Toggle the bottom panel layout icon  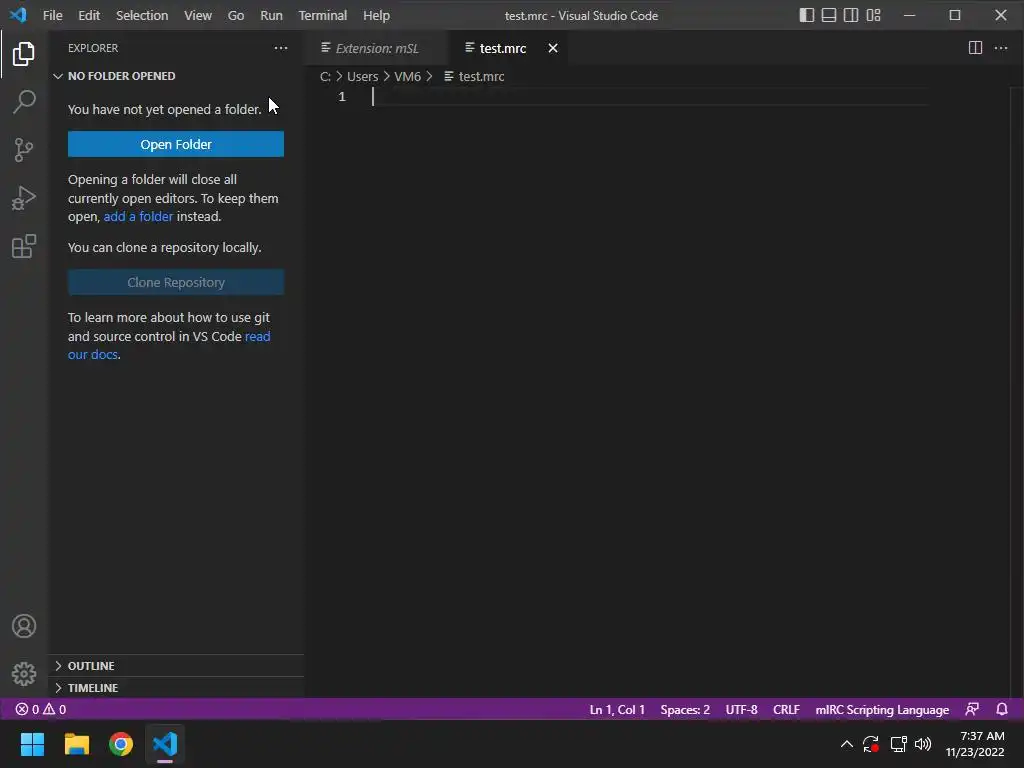[x=829, y=15]
